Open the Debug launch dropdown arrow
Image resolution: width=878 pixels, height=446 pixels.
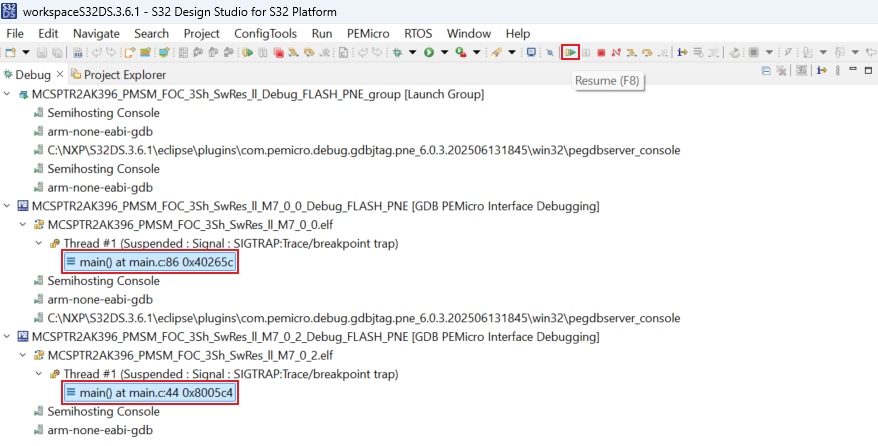click(412, 52)
